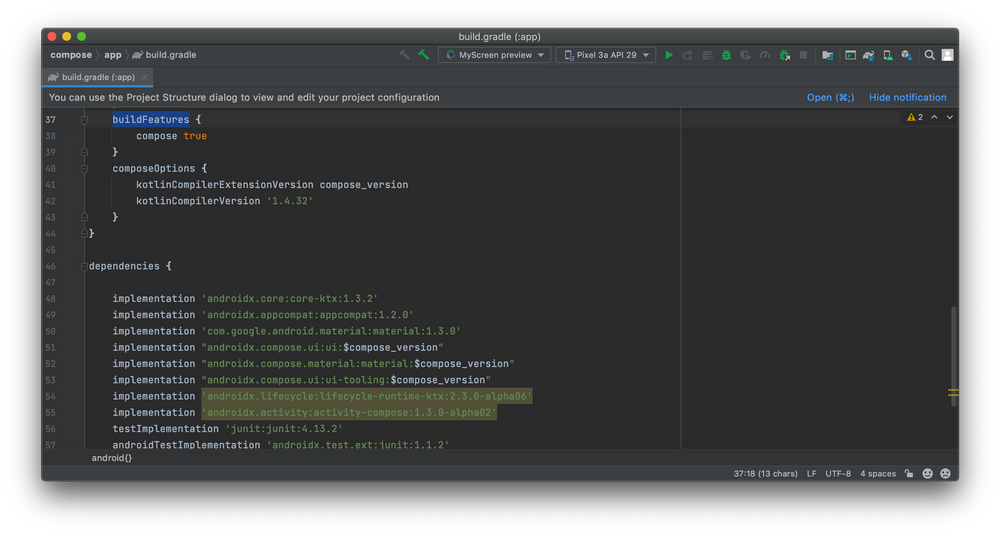Open the SDK Manager icon
The height and width of the screenshot is (536, 1000).
(x=906, y=56)
